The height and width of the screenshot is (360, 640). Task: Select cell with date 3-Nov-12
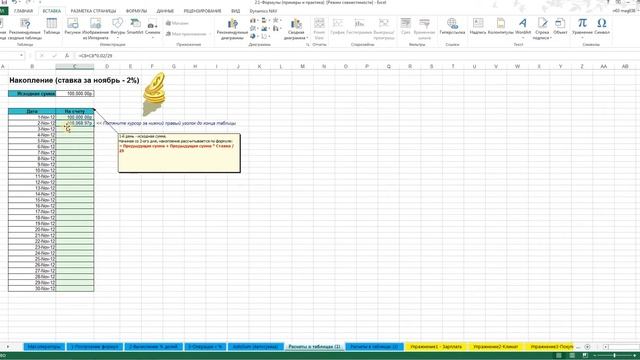tap(32, 129)
